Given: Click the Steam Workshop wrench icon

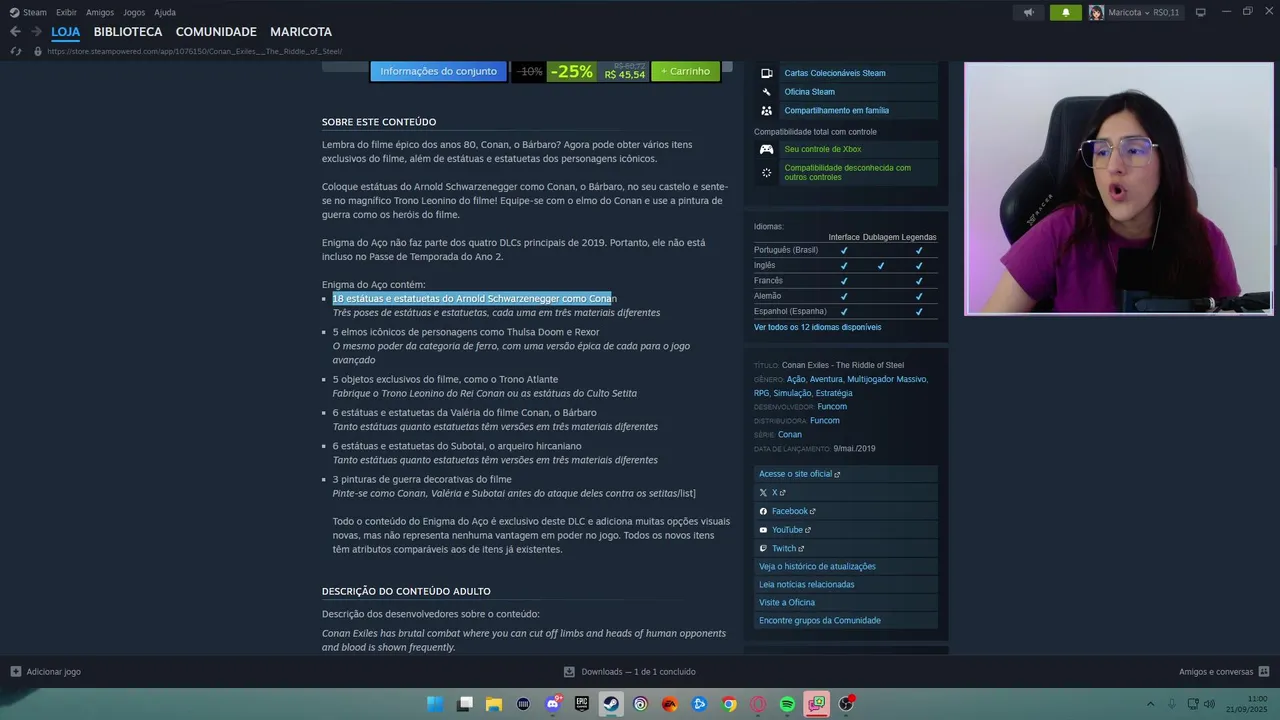Looking at the screenshot, I should [767, 92].
